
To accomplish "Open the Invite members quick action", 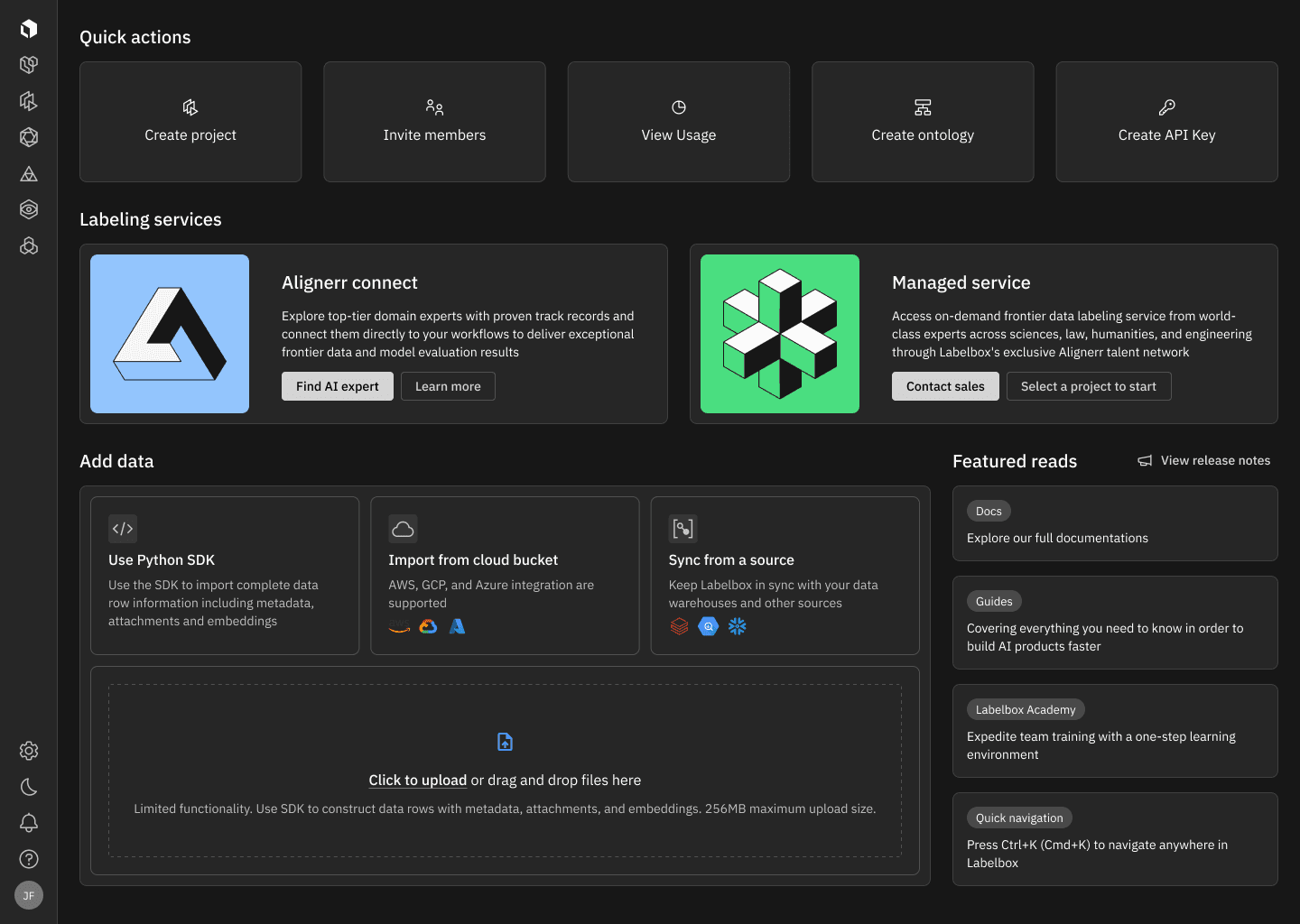I will [x=434, y=122].
